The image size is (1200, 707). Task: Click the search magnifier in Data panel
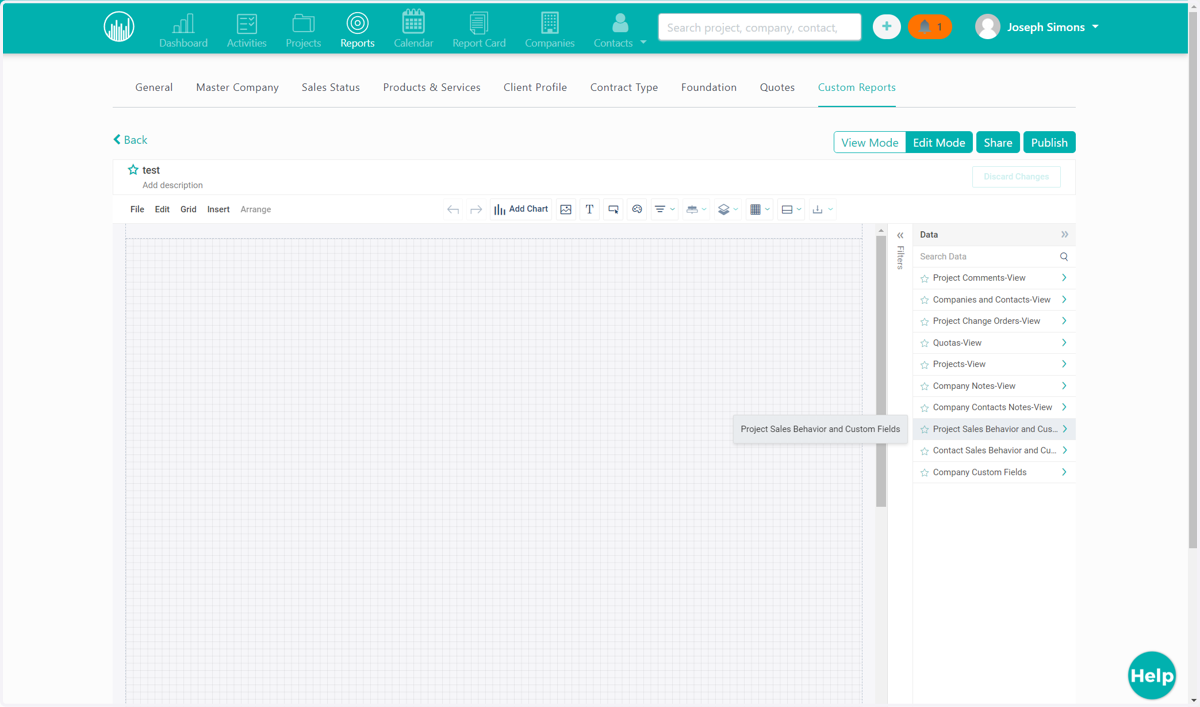point(1064,257)
